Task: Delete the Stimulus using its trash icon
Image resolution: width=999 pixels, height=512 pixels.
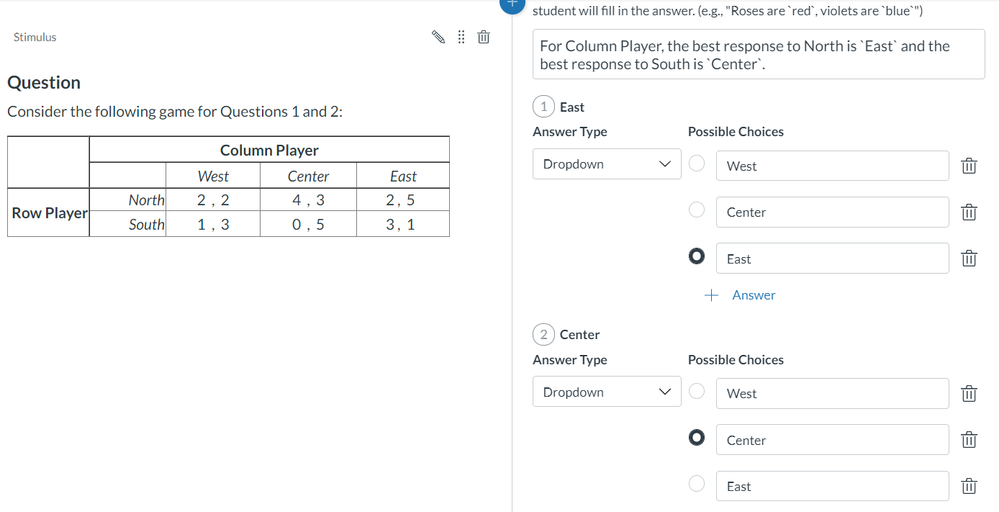Action: point(483,37)
